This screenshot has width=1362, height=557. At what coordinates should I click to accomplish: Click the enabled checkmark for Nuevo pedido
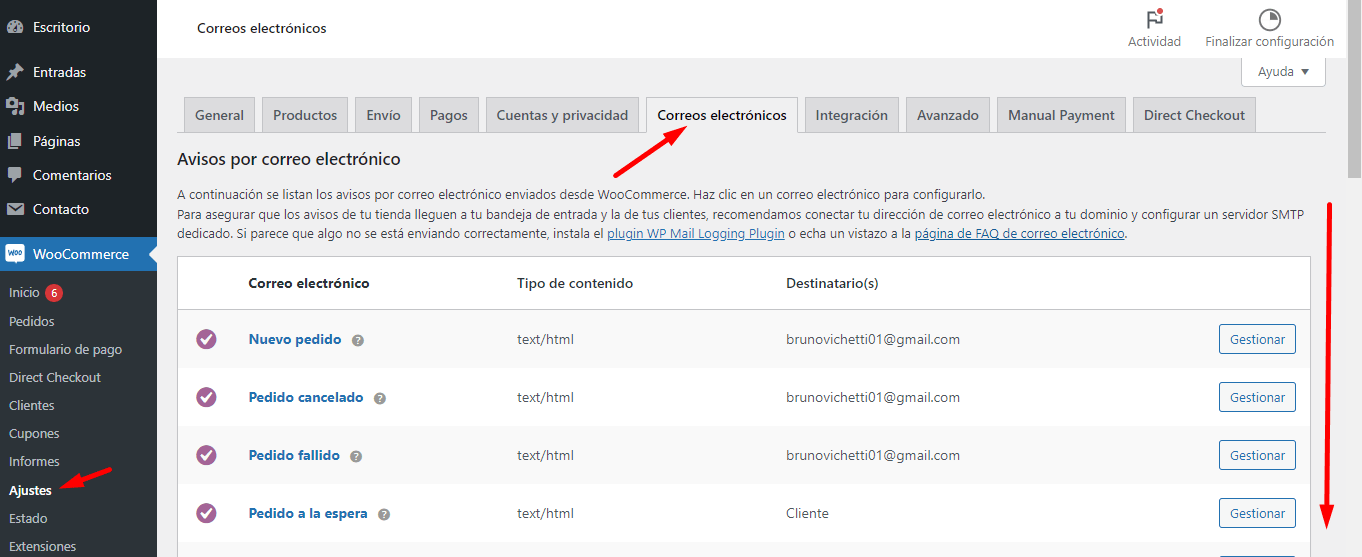tap(206, 339)
